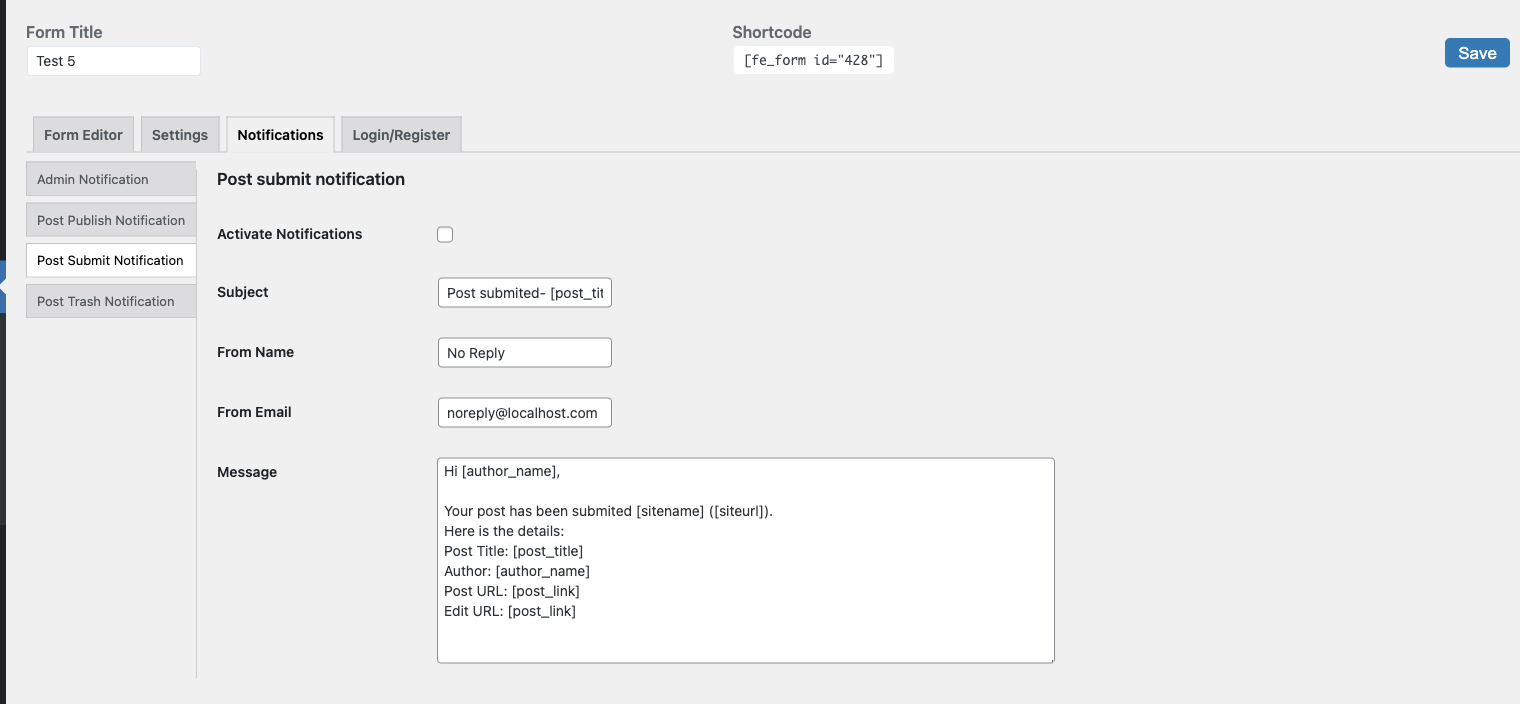
Task: Open the Admin Notification section
Action: [111, 179]
